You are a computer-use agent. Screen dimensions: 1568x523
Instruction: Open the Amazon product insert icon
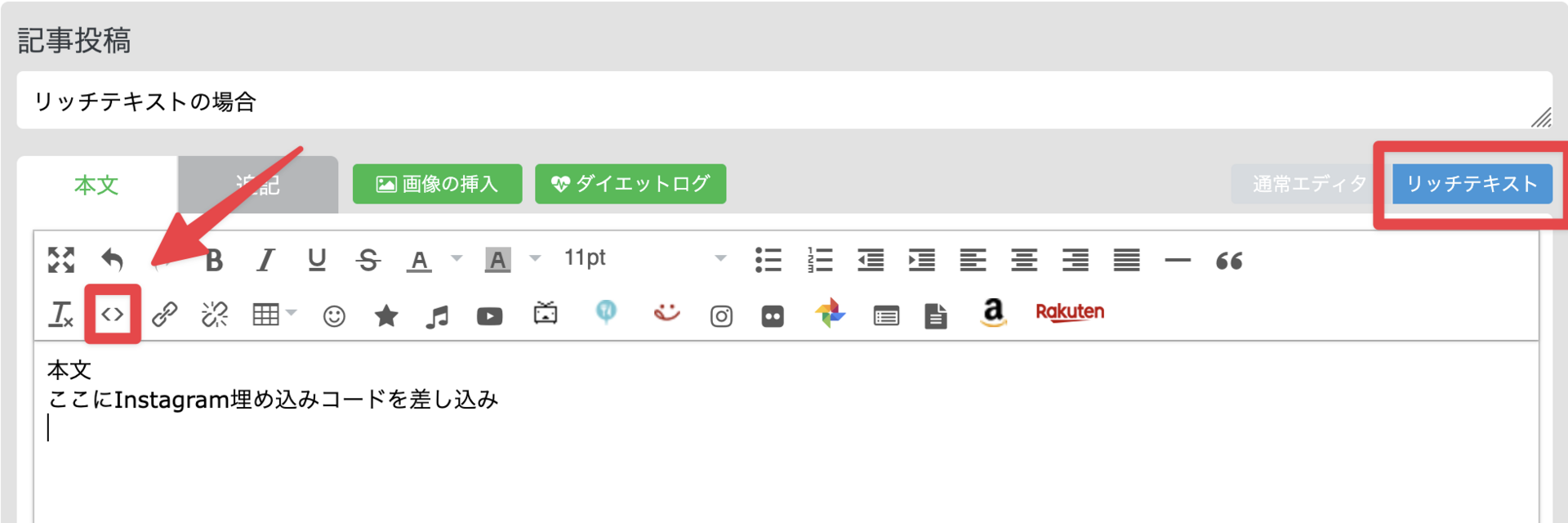click(993, 313)
